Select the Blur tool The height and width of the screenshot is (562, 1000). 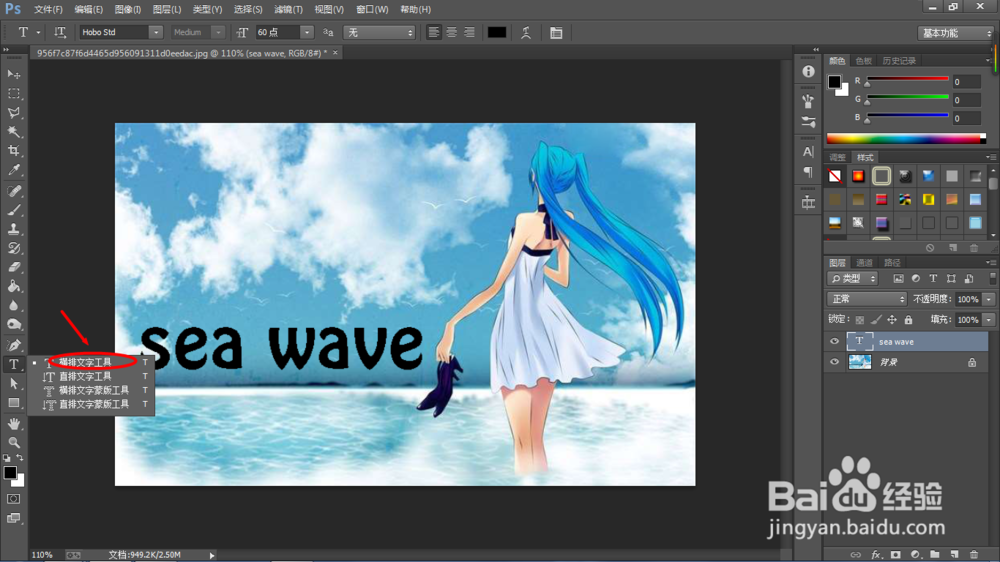13,306
